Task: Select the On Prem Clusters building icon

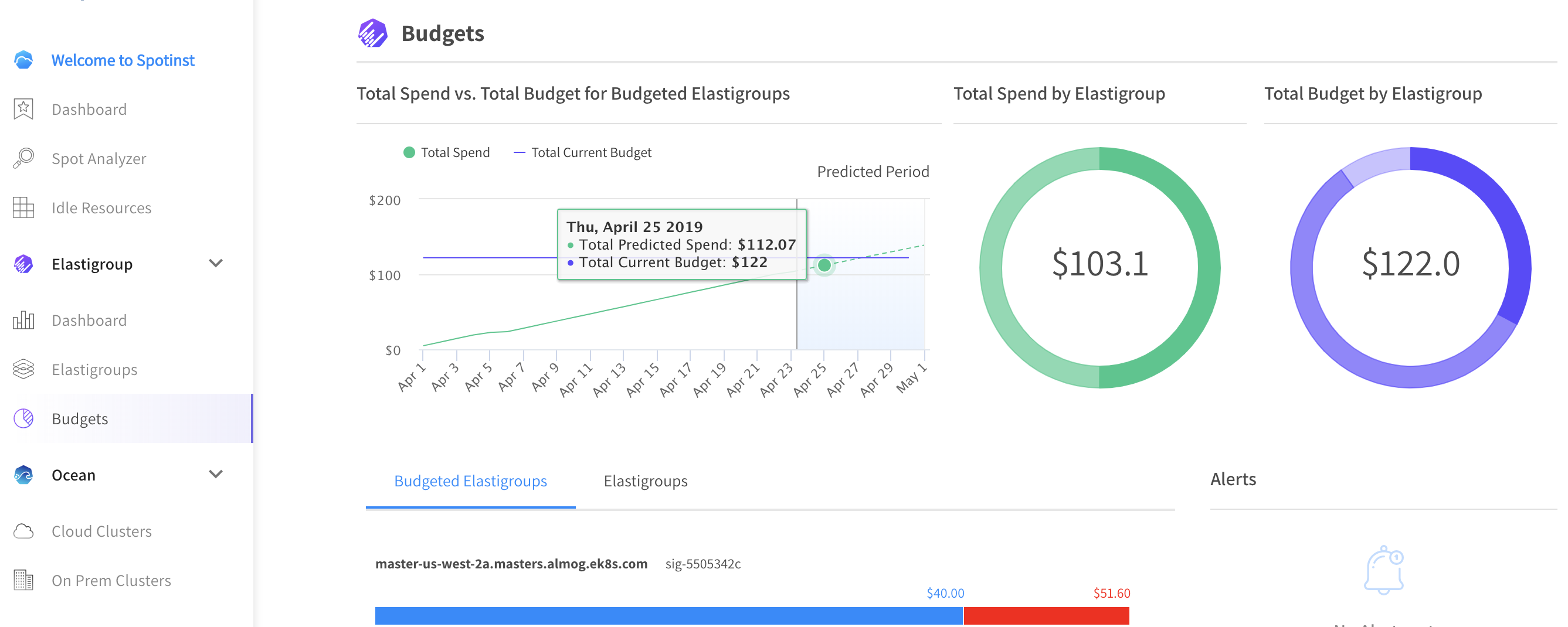Action: [23, 581]
